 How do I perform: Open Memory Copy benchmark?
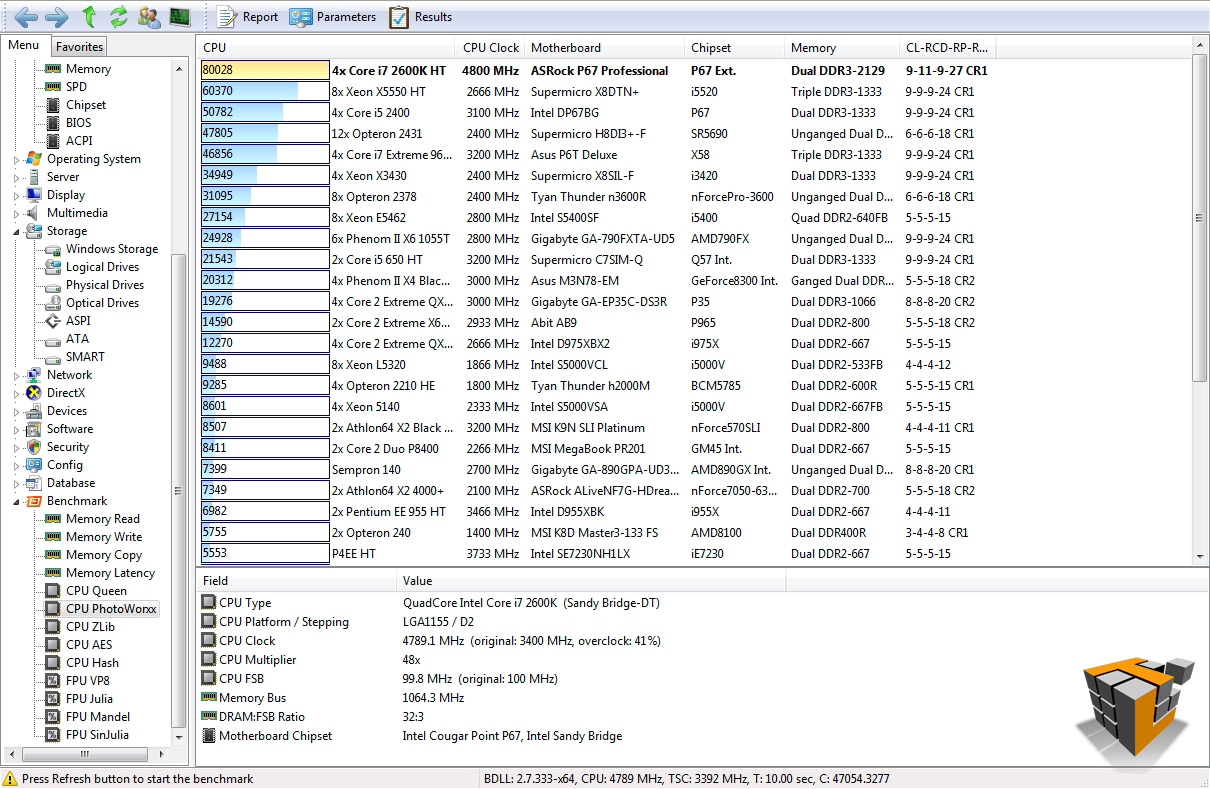[x=104, y=555]
